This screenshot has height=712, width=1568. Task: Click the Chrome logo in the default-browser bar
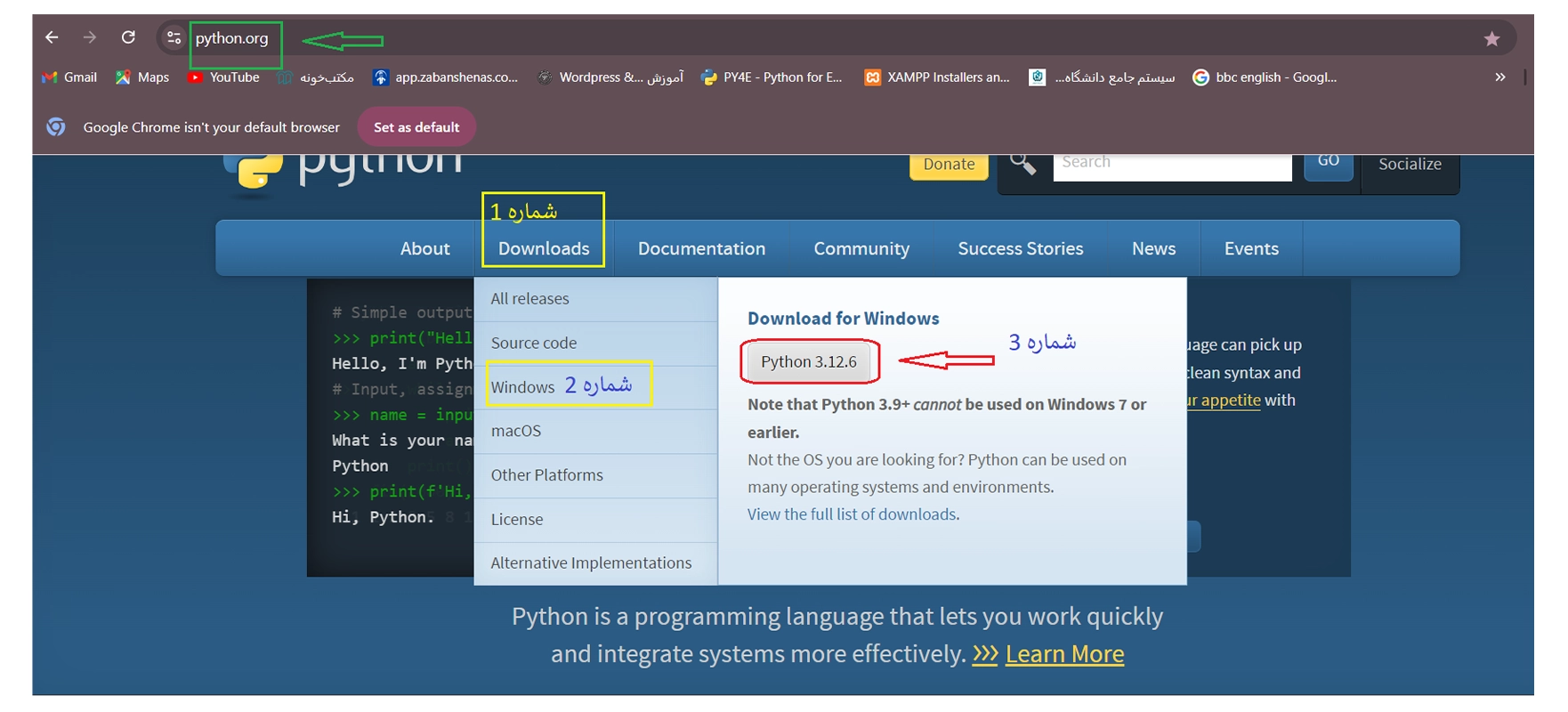click(x=56, y=126)
